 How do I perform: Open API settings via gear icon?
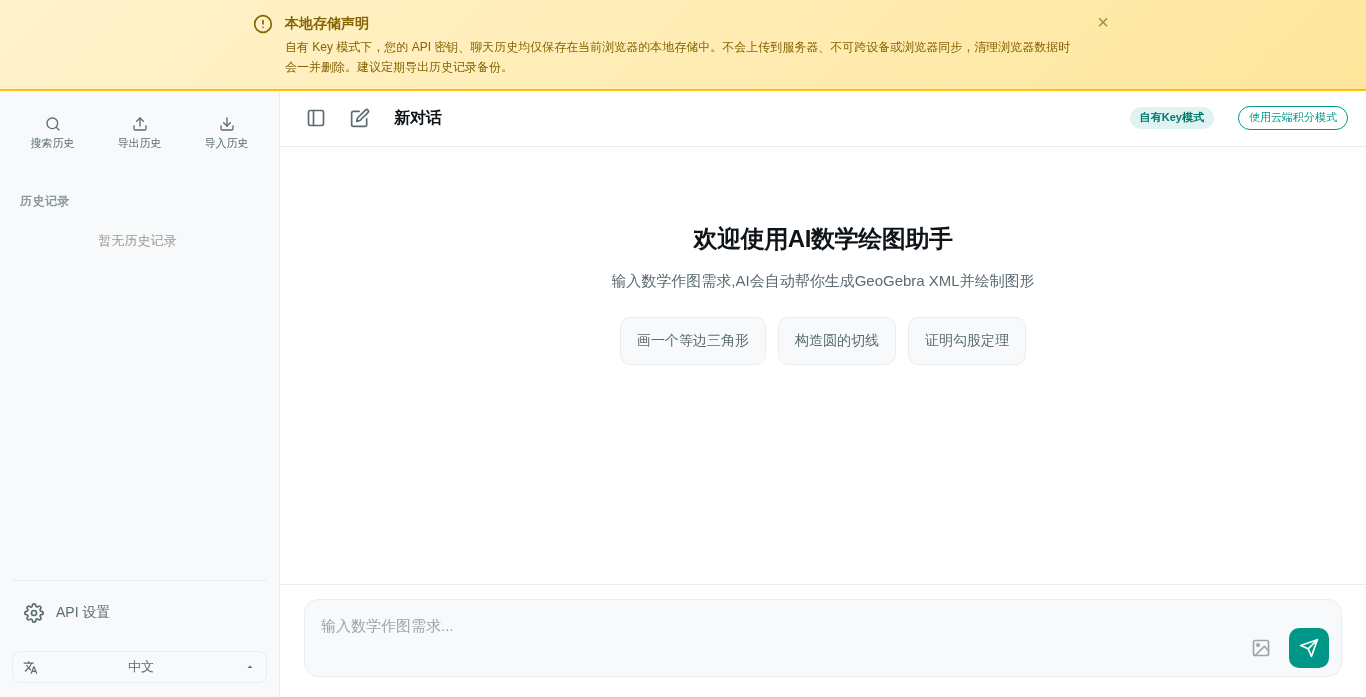tap(34, 613)
